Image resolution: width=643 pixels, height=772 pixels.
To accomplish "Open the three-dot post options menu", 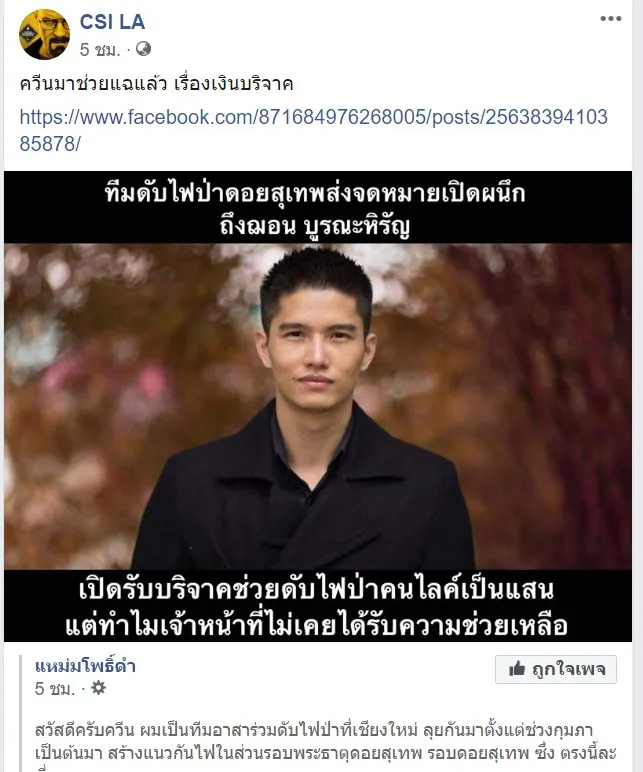I will (611, 19).
